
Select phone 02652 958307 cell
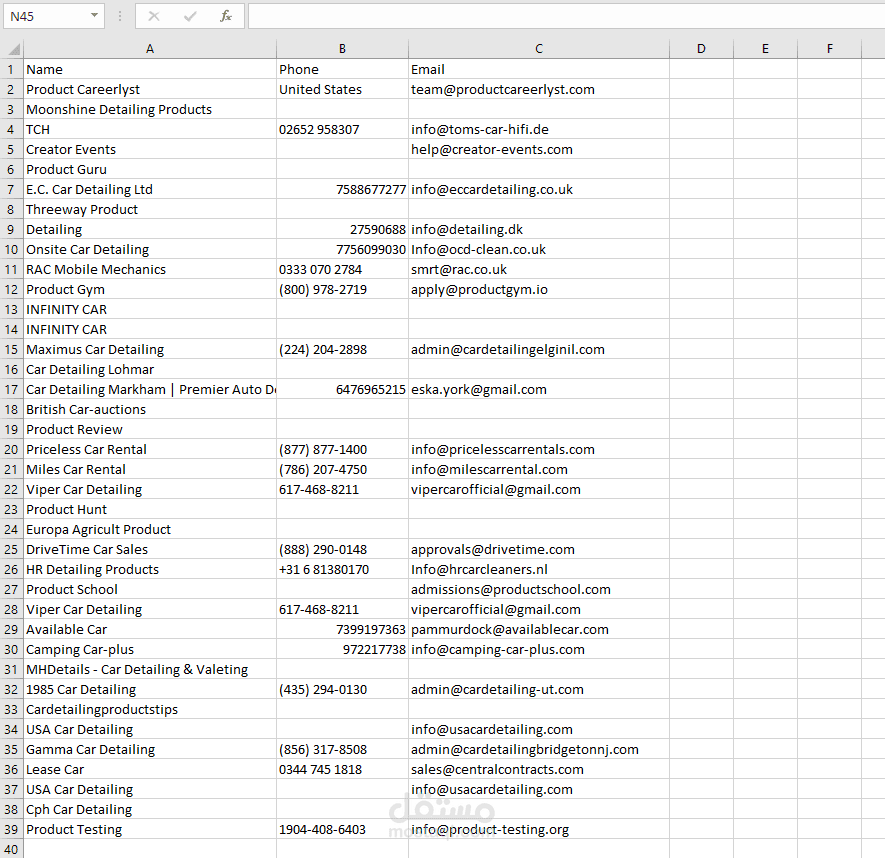pos(342,129)
